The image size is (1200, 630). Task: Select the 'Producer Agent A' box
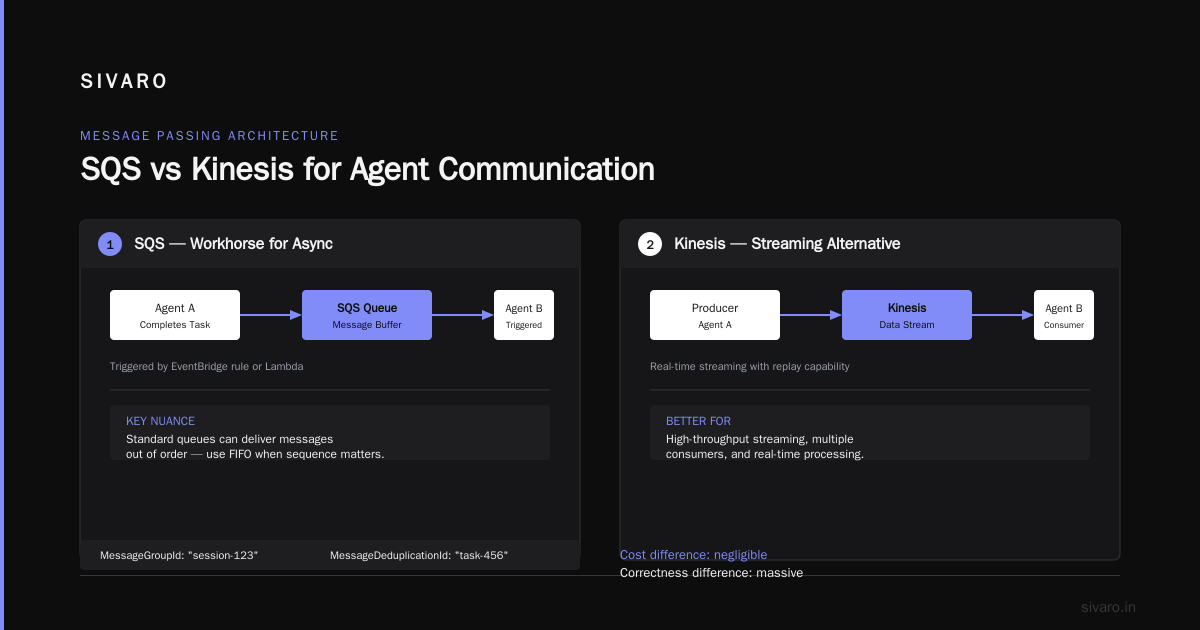click(x=715, y=315)
